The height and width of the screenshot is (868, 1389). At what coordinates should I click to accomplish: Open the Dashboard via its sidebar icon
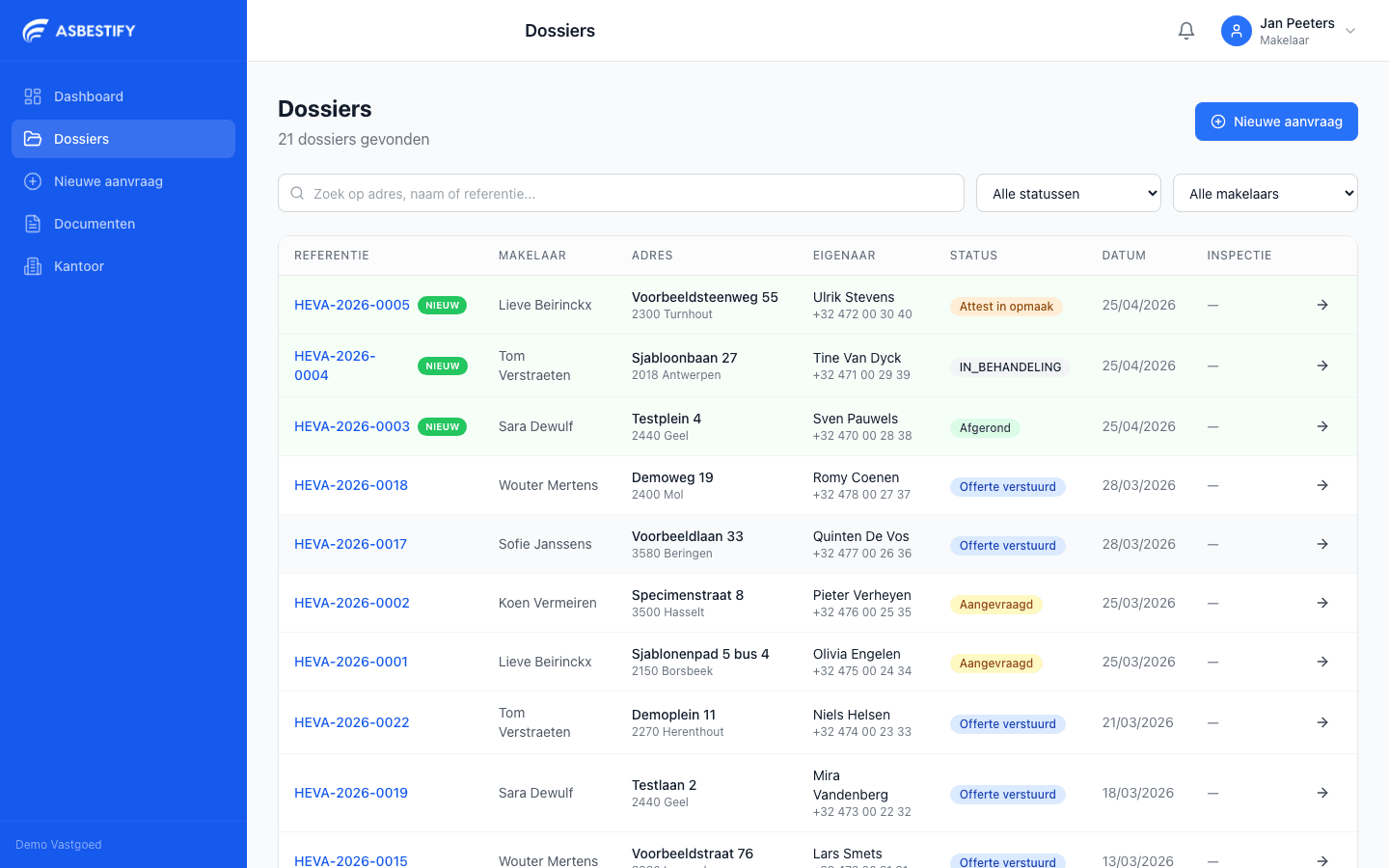pyautogui.click(x=32, y=96)
